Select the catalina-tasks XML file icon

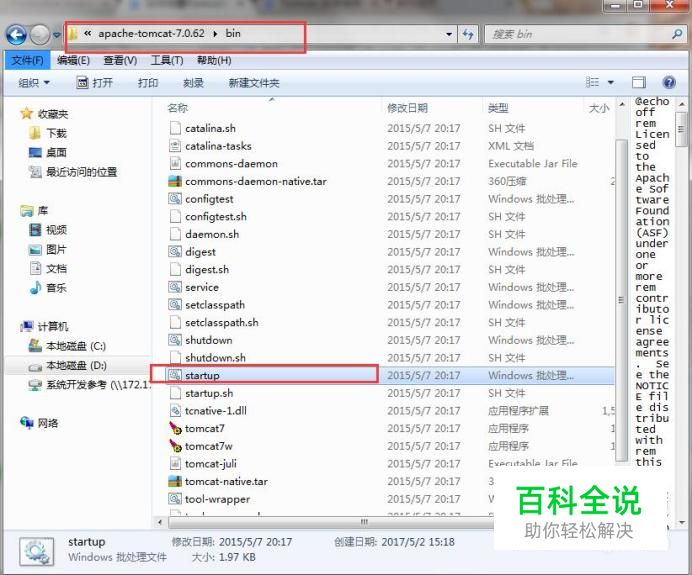point(175,146)
